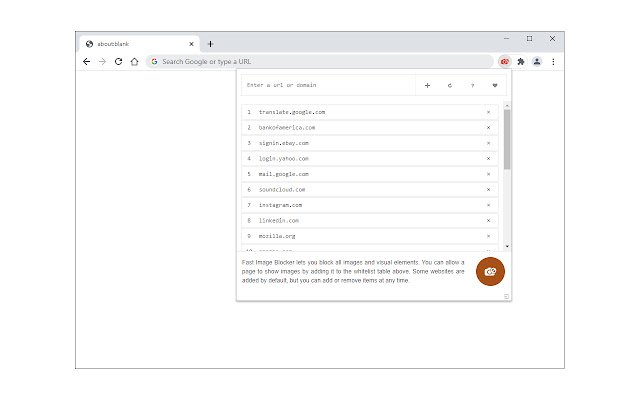The height and width of the screenshot is (400, 640).
Task: Select the bankofamerica.com entry
Action: click(x=370, y=127)
